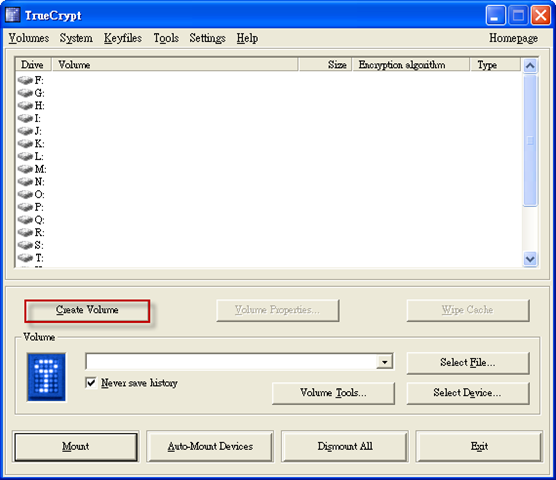The height and width of the screenshot is (480, 556).
Task: Select the N: drive icon
Action: coord(25,182)
